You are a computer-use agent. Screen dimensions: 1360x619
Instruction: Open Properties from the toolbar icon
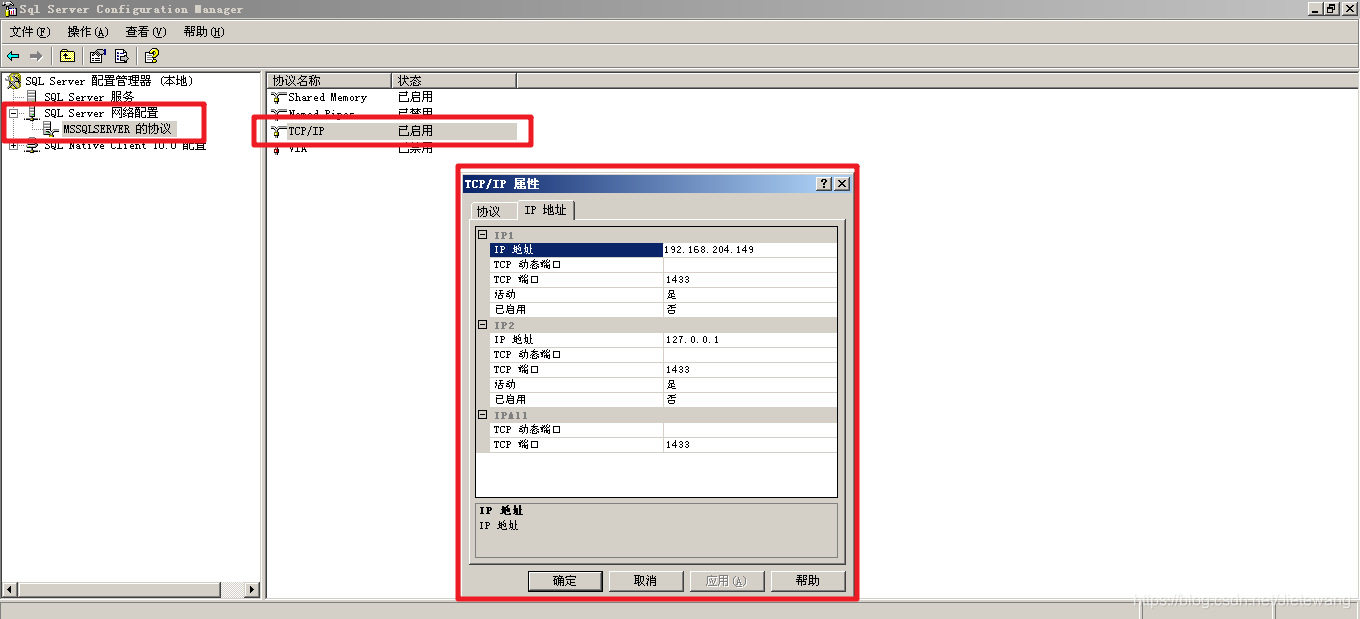coord(98,56)
